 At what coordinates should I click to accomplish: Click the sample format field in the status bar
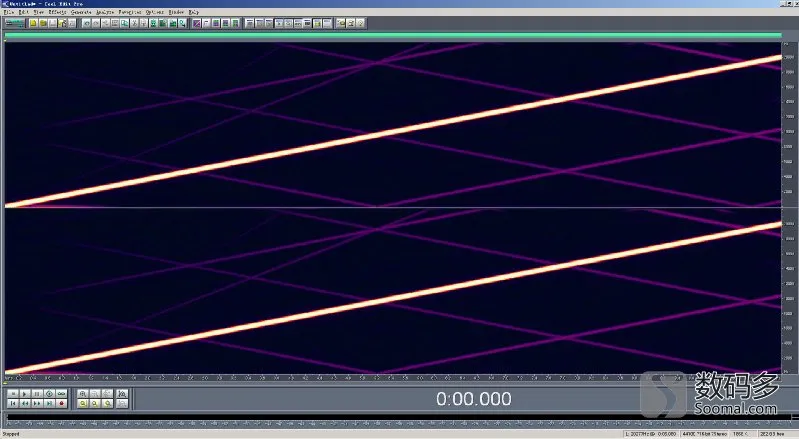point(706,434)
